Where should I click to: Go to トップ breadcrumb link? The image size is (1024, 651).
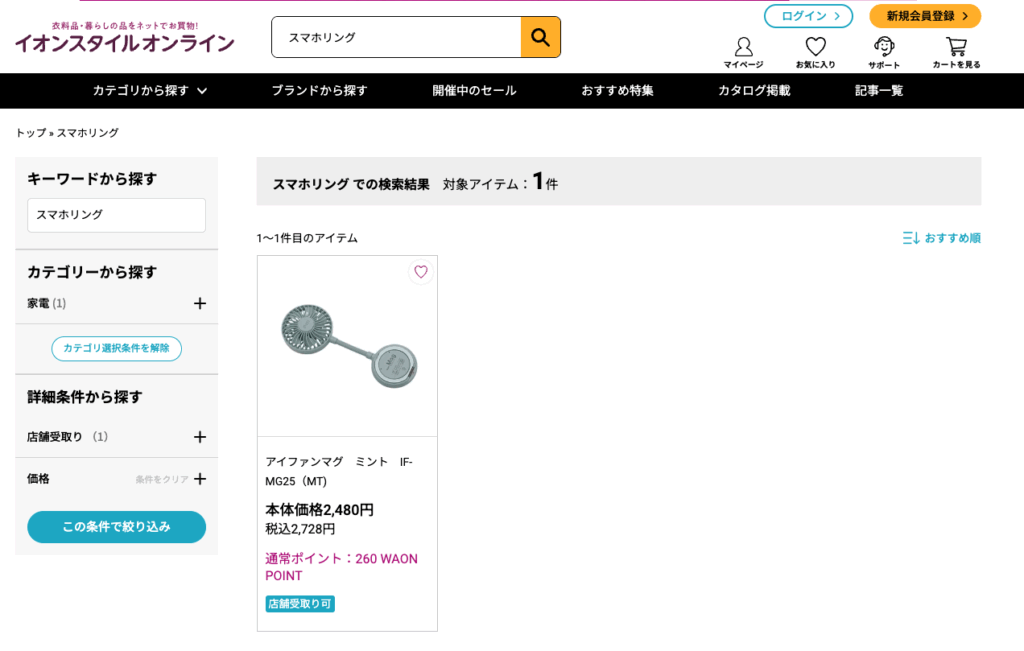(x=31, y=133)
